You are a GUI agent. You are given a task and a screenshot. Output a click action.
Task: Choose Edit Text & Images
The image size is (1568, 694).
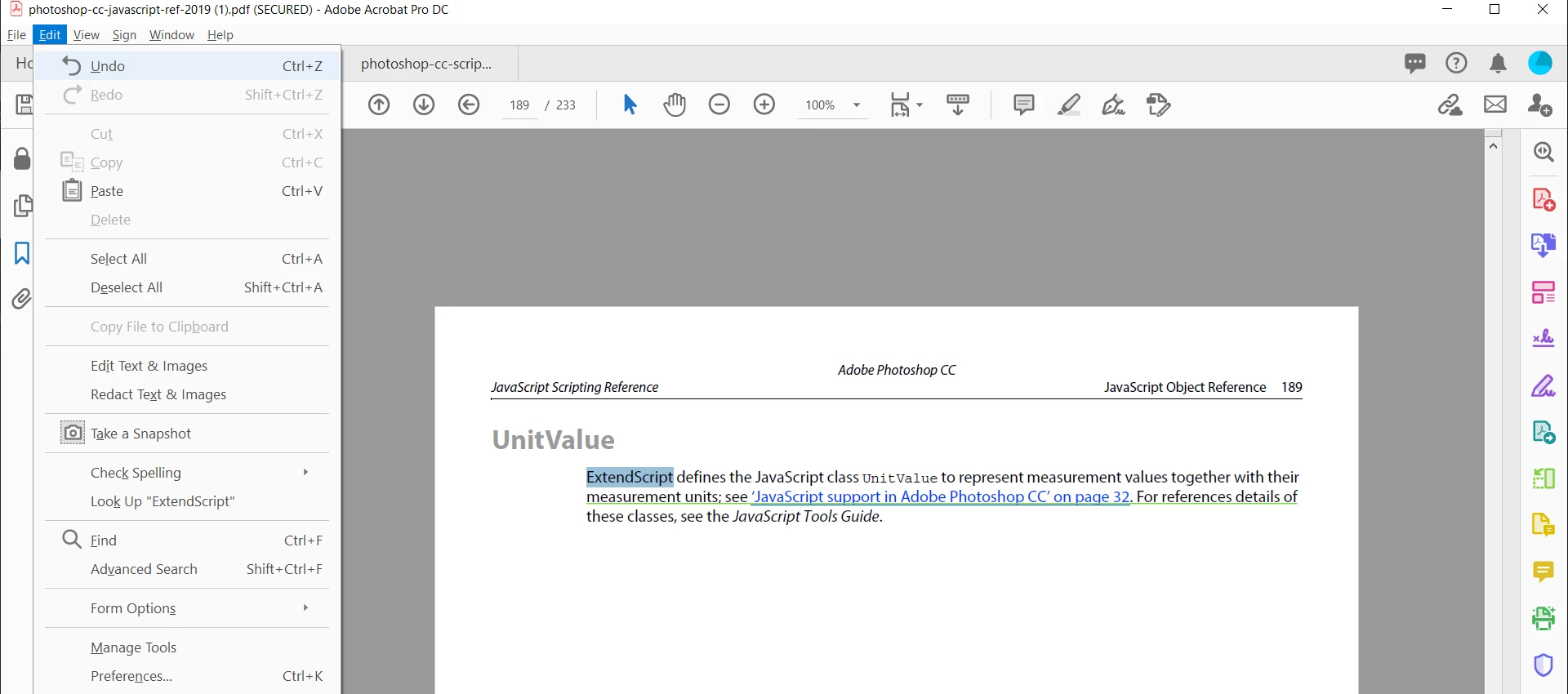click(187, 366)
